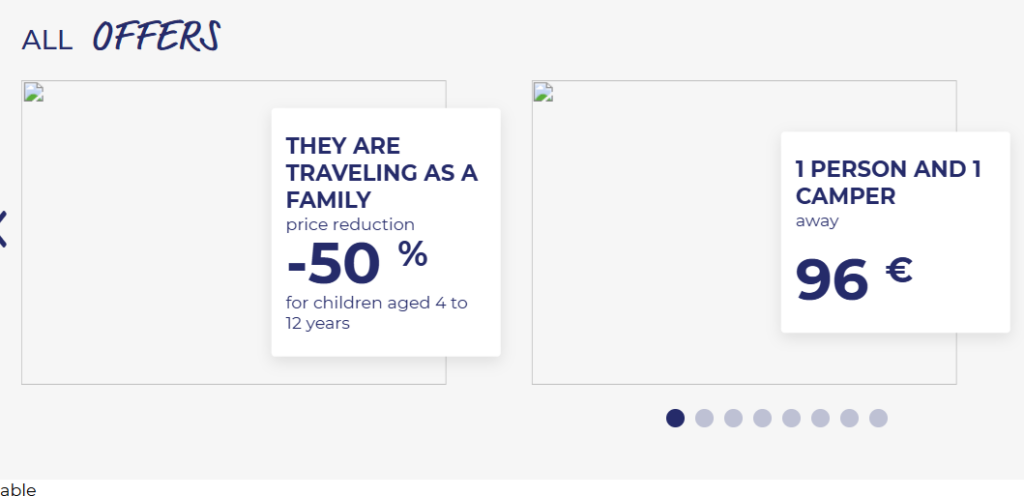Select the first carousel pagination dot

tap(675, 418)
